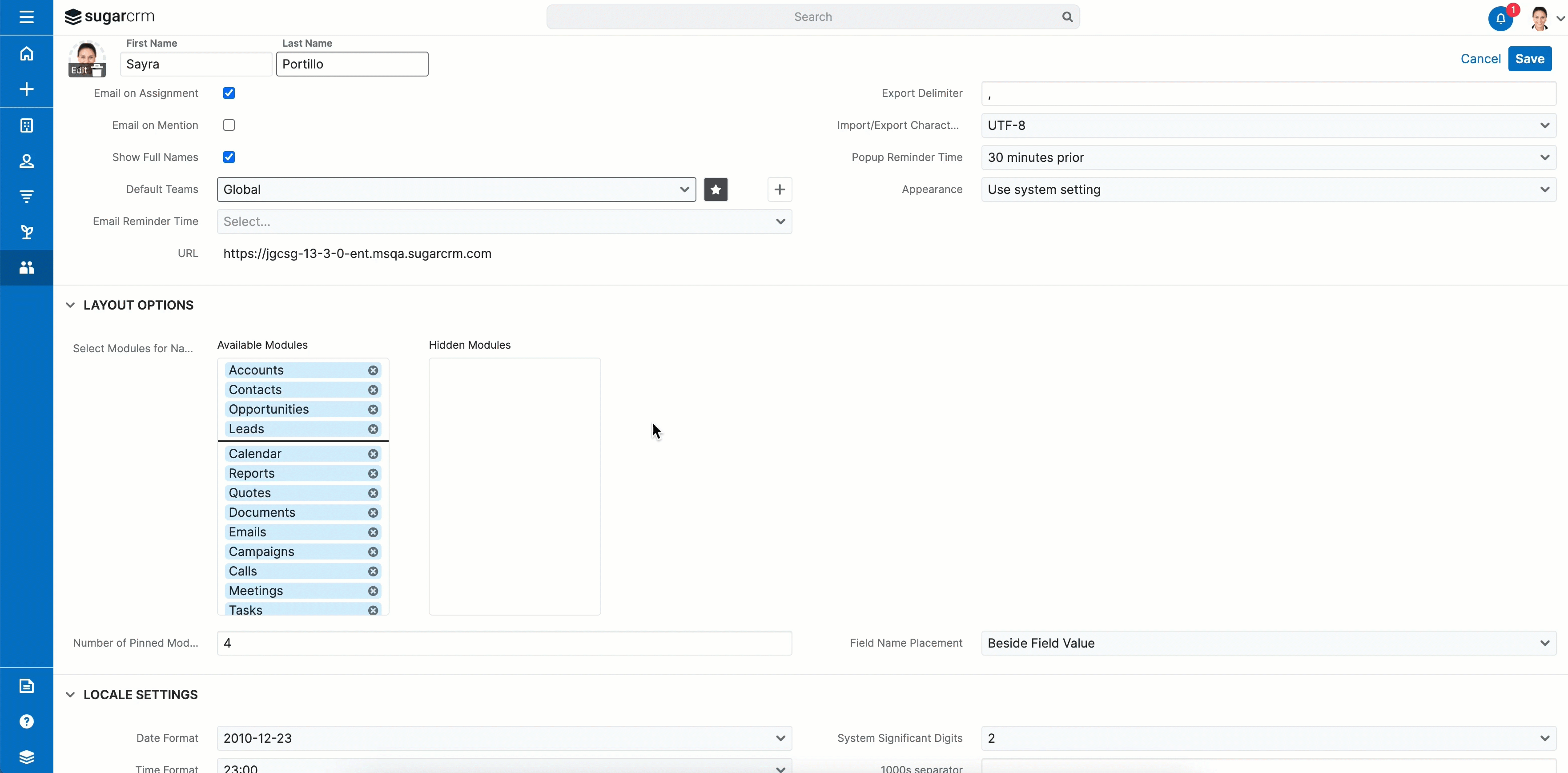
Task: Open the Home dashboard from the sidebar
Action: point(27,53)
